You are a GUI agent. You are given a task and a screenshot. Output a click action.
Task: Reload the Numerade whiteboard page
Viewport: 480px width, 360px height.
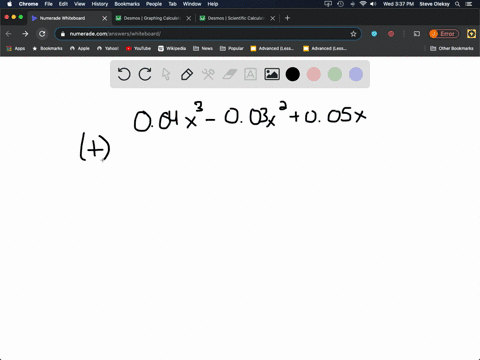(x=42, y=34)
